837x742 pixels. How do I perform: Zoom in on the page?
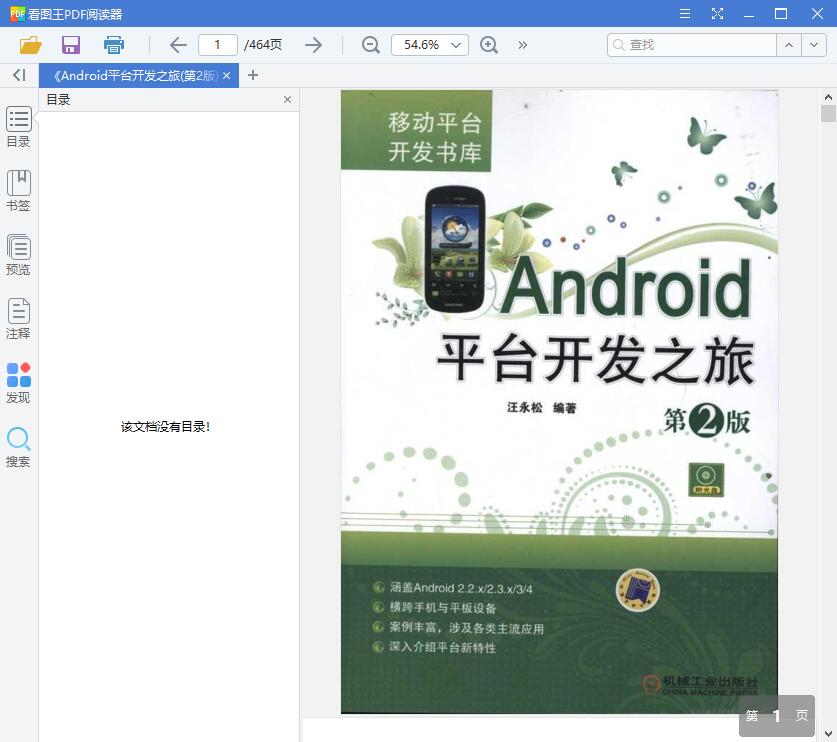[x=489, y=45]
